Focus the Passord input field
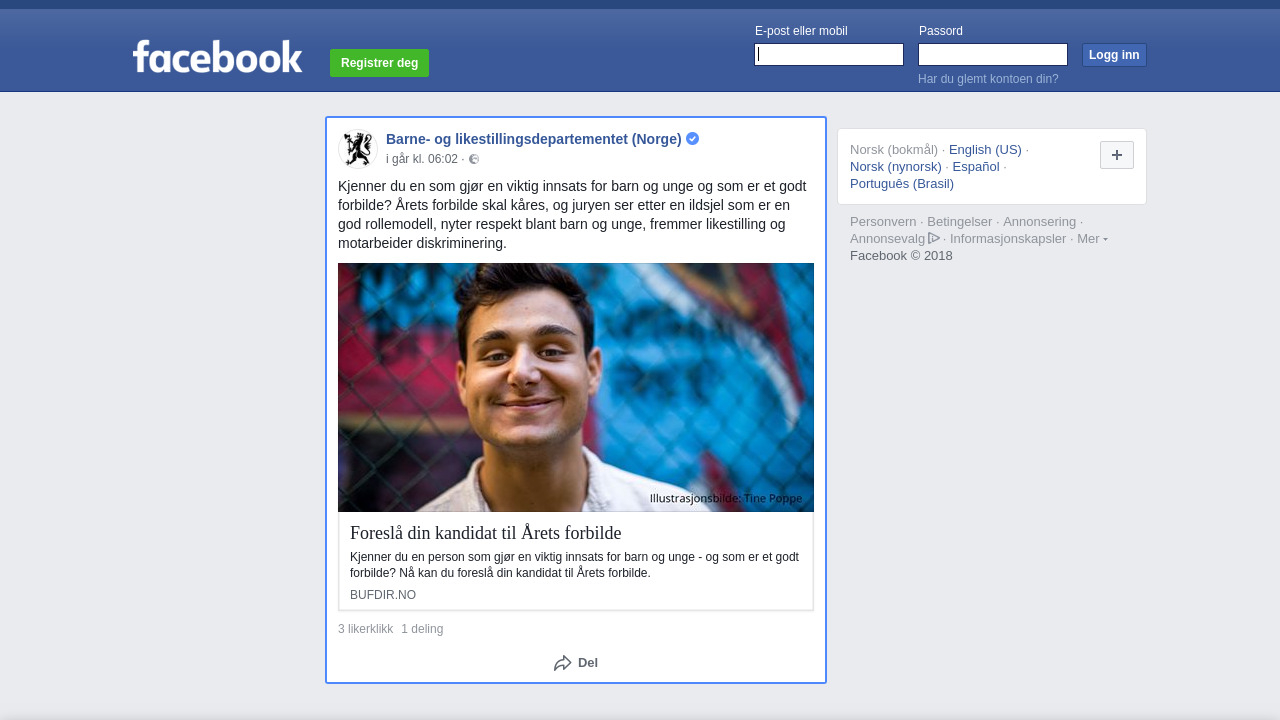 point(993,55)
